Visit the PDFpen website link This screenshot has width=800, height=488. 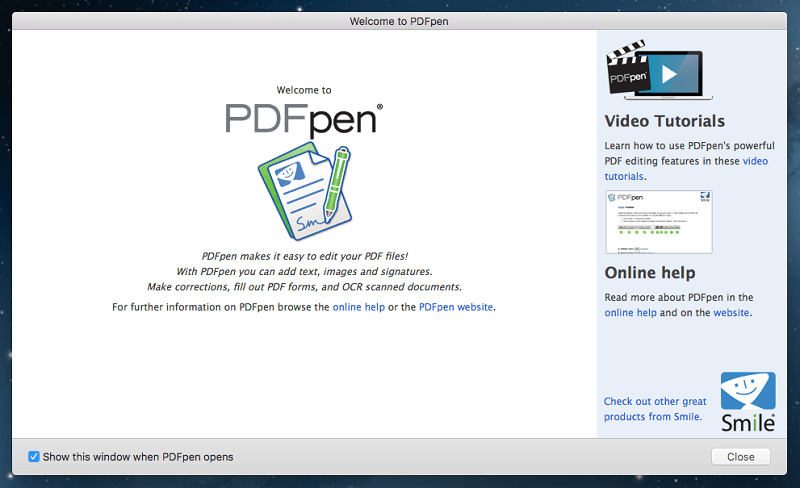pyautogui.click(x=456, y=307)
